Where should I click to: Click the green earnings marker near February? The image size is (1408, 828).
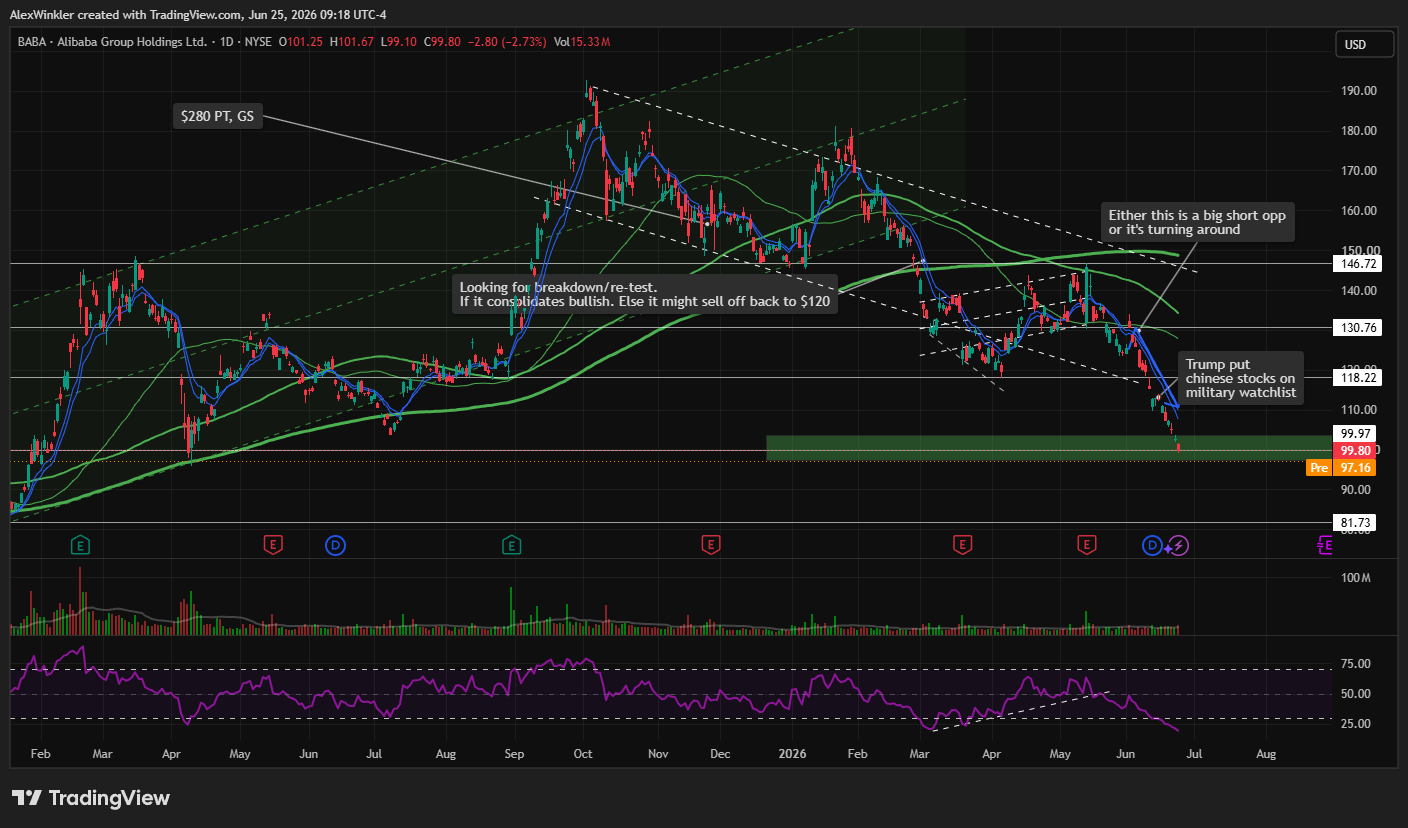80,545
